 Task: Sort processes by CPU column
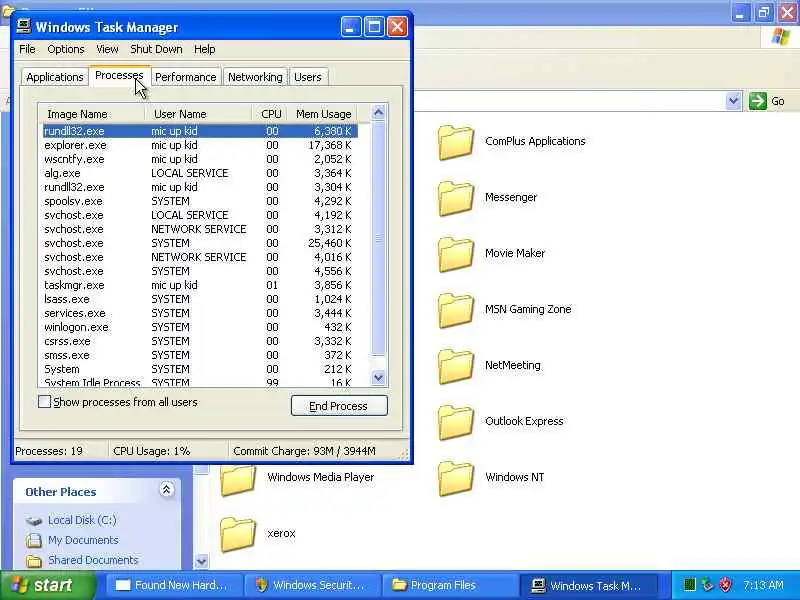click(x=269, y=114)
